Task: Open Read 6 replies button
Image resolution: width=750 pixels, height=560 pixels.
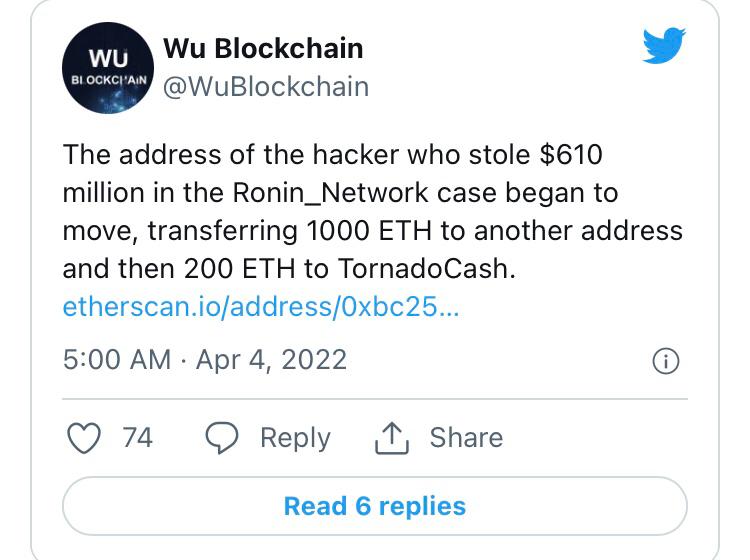Action: 375,506
